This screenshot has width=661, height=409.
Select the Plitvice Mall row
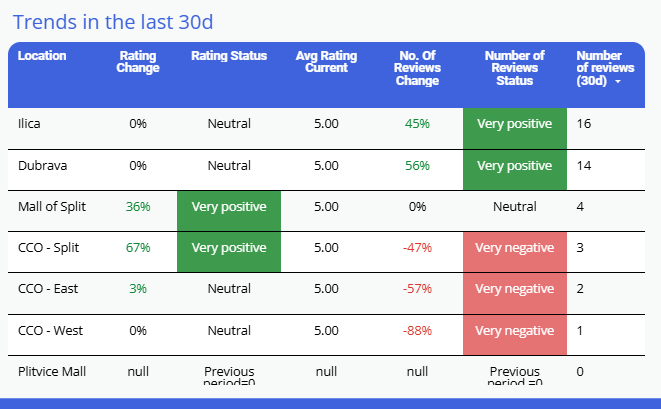point(52,371)
